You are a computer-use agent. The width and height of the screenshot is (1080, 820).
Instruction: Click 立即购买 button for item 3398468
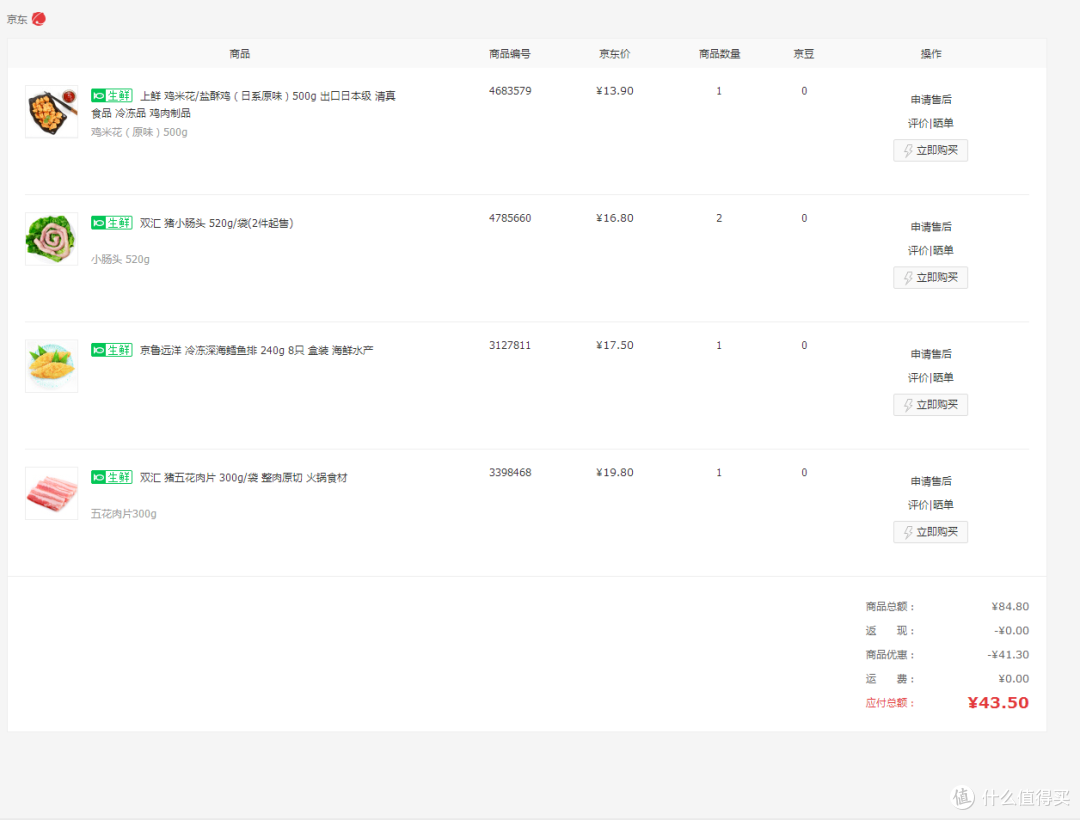[x=931, y=532]
